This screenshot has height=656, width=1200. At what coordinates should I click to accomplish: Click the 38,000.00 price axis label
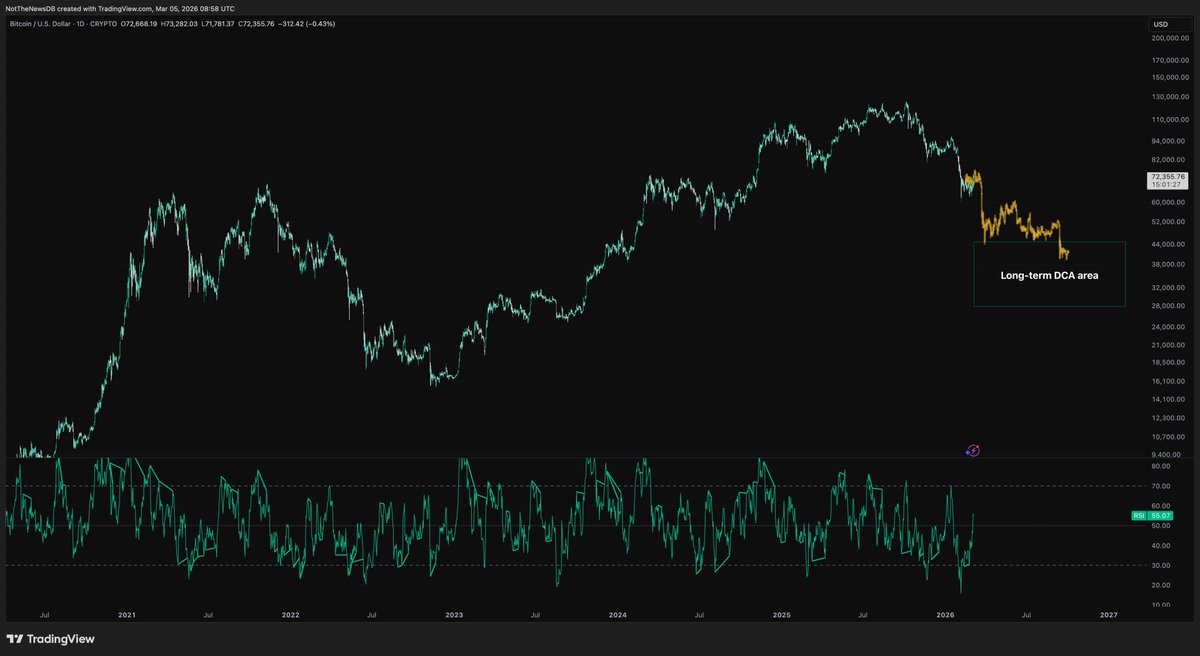pos(1168,265)
